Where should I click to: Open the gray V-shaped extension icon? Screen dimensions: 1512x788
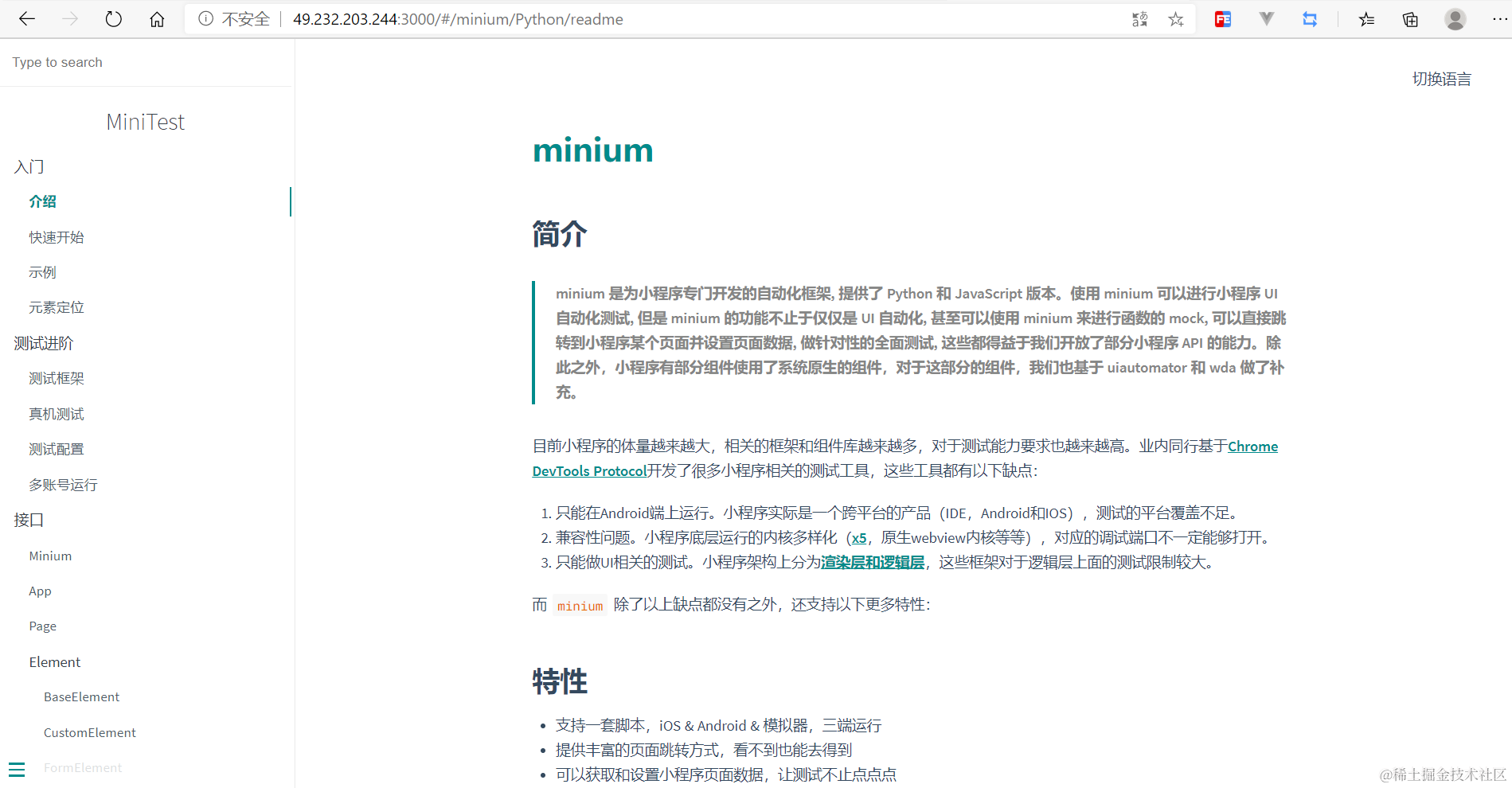click(1267, 18)
